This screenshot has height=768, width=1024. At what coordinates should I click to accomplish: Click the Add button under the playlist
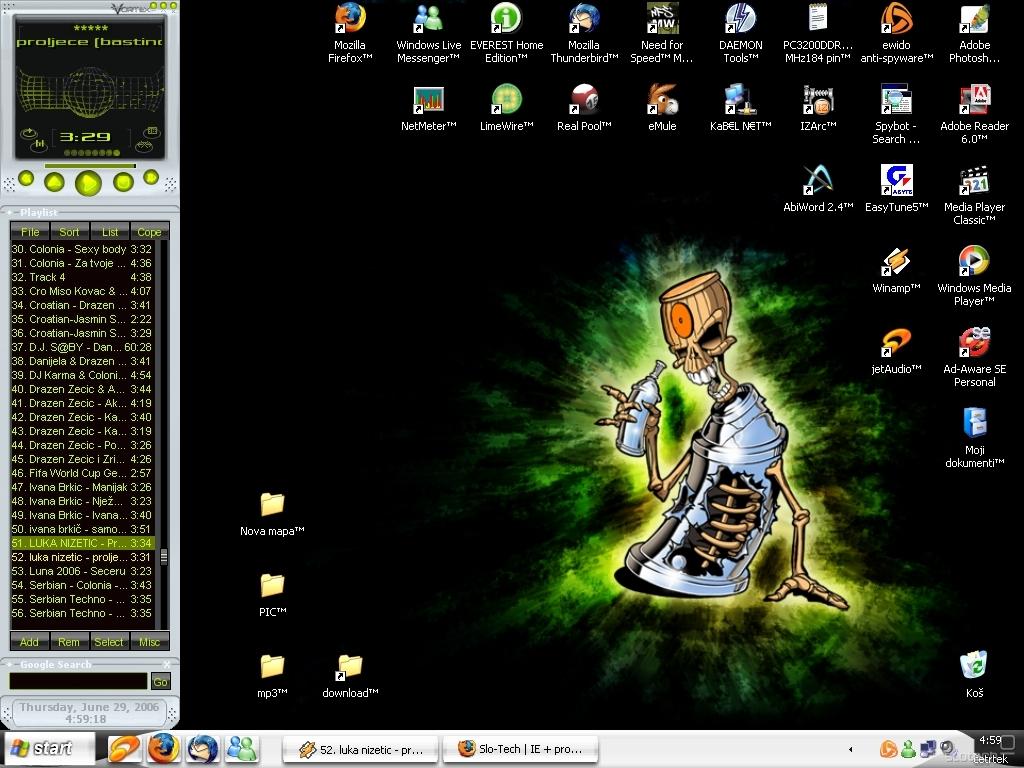pos(29,642)
